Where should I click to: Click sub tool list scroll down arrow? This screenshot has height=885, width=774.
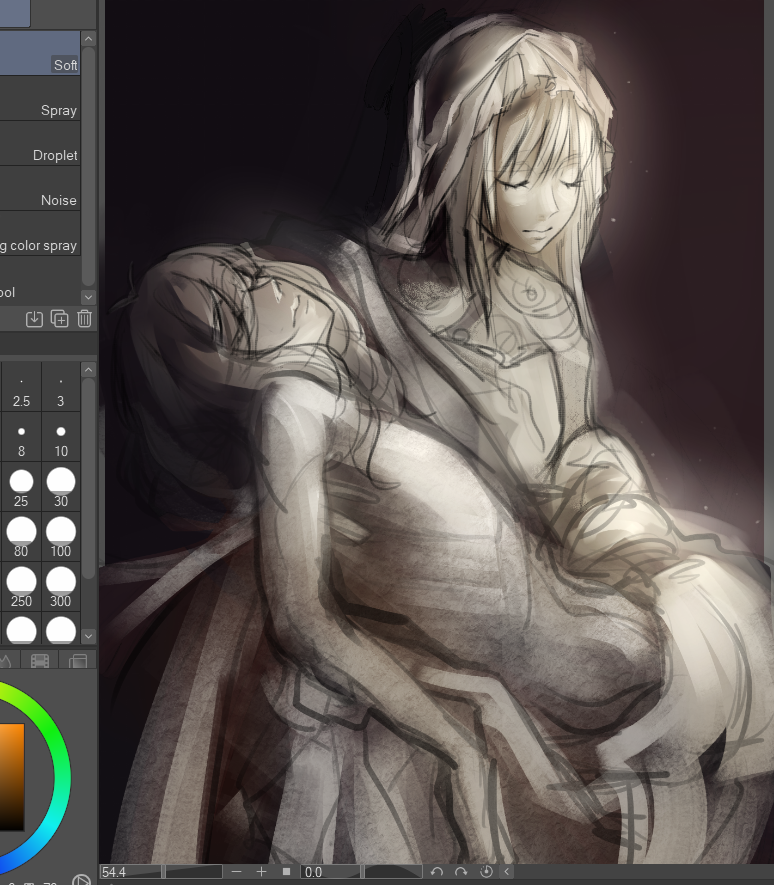(x=88, y=297)
